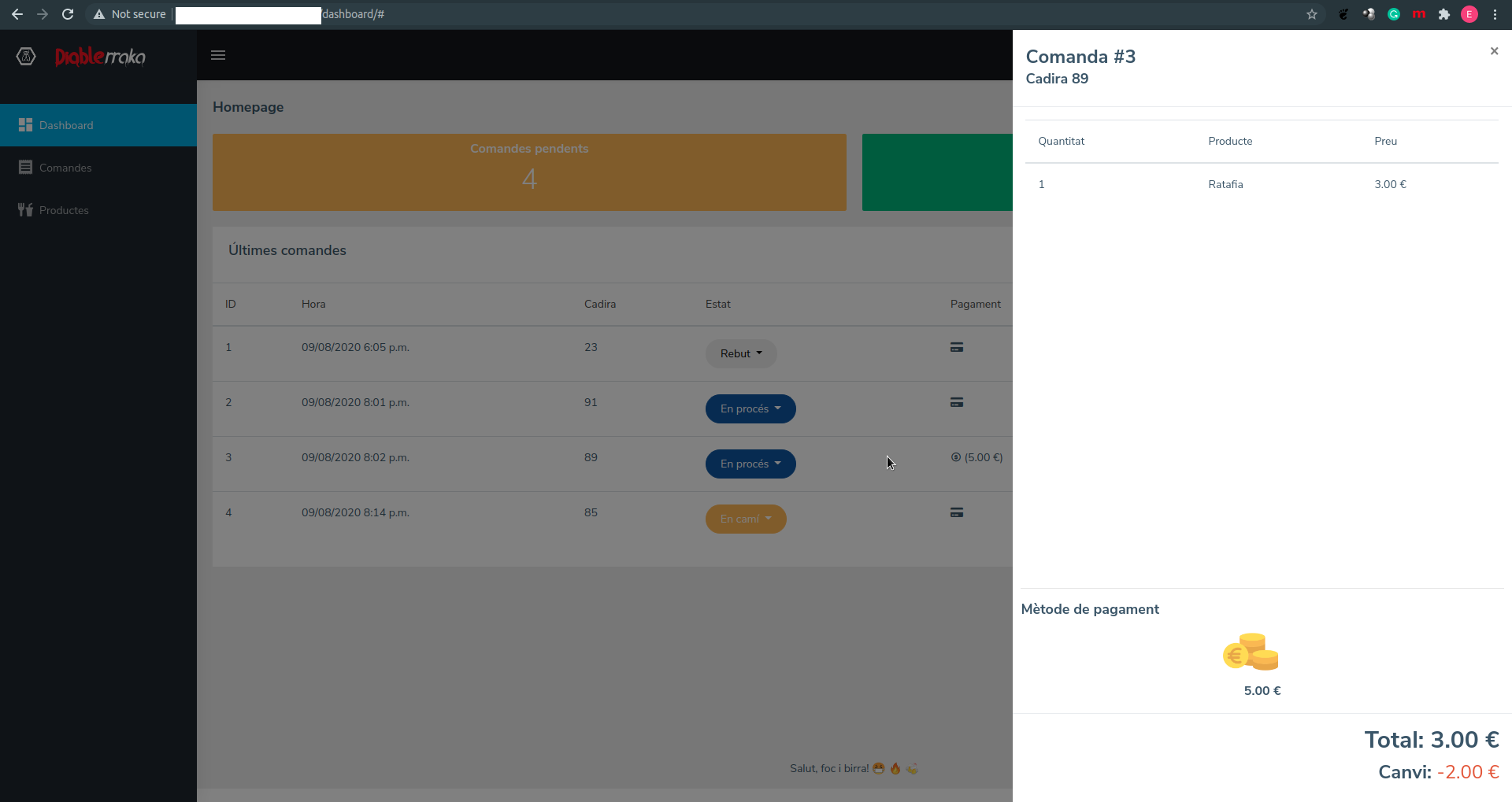Open En procés dropdown for order 2
This screenshot has width=1512, height=802.
(x=750, y=408)
